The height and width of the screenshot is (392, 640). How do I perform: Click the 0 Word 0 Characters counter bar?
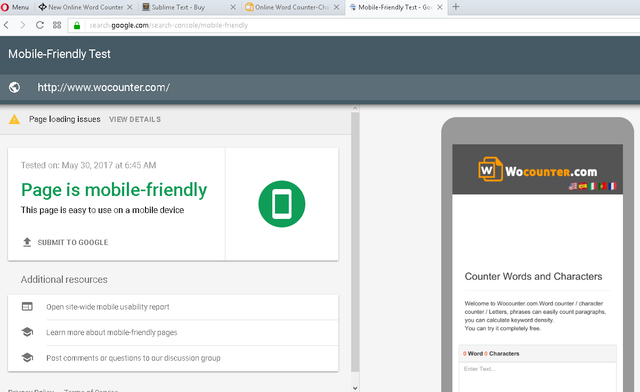(538, 354)
